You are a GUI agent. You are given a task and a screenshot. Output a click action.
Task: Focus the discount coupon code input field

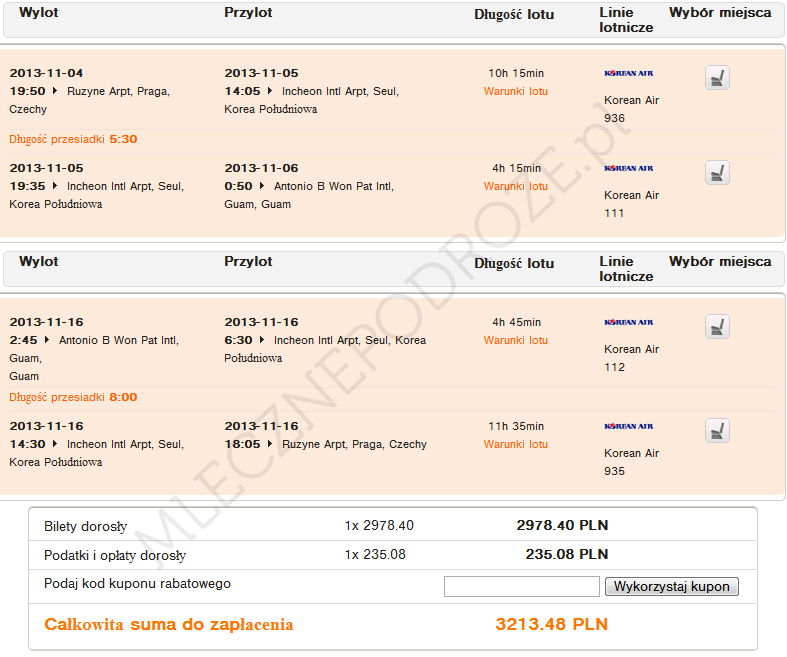[521, 586]
